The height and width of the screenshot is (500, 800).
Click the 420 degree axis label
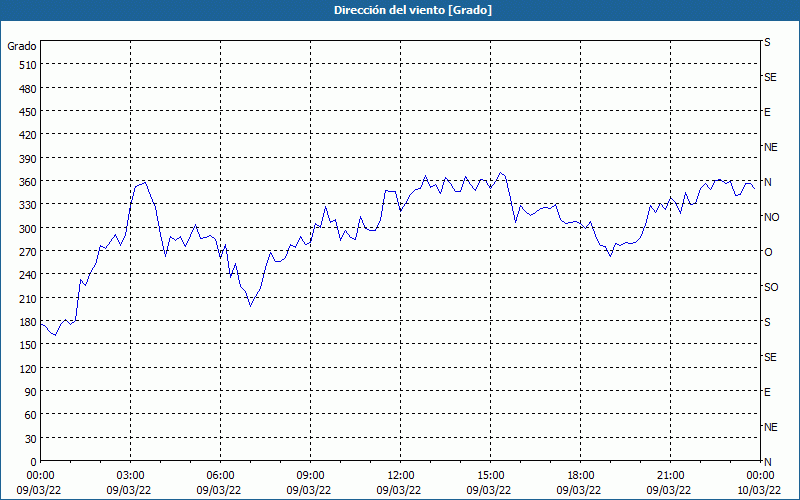(x=28, y=135)
